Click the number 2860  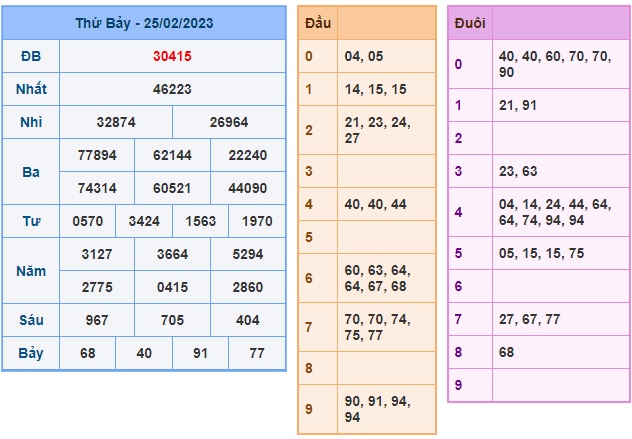247,287
